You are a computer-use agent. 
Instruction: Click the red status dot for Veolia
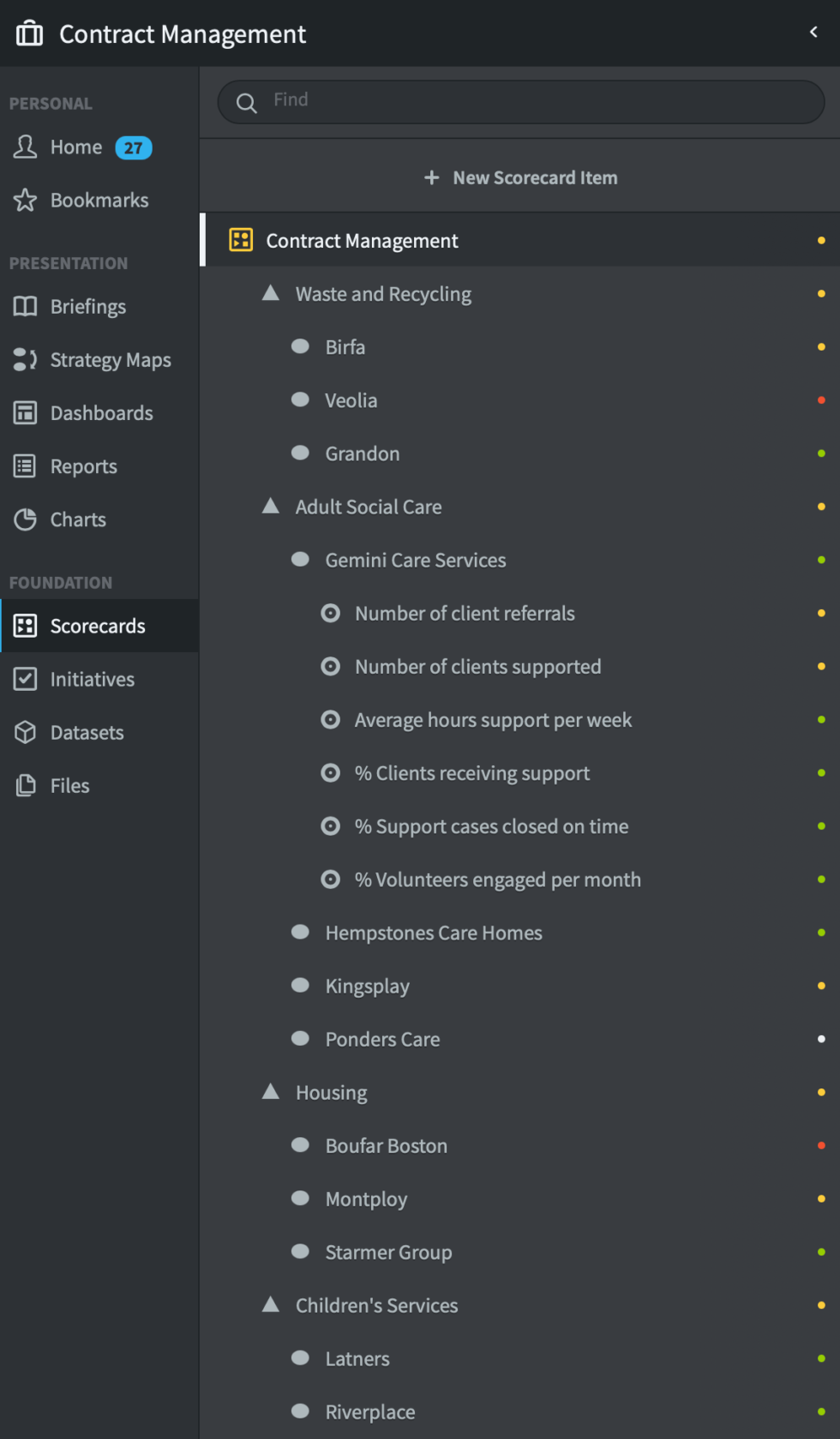click(x=821, y=400)
